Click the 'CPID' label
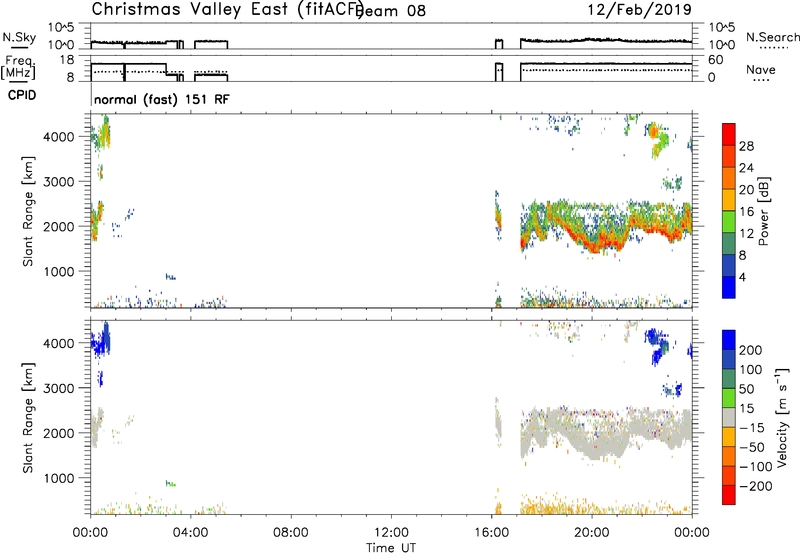Image resolution: width=800 pixels, height=554 pixels. click(22, 95)
